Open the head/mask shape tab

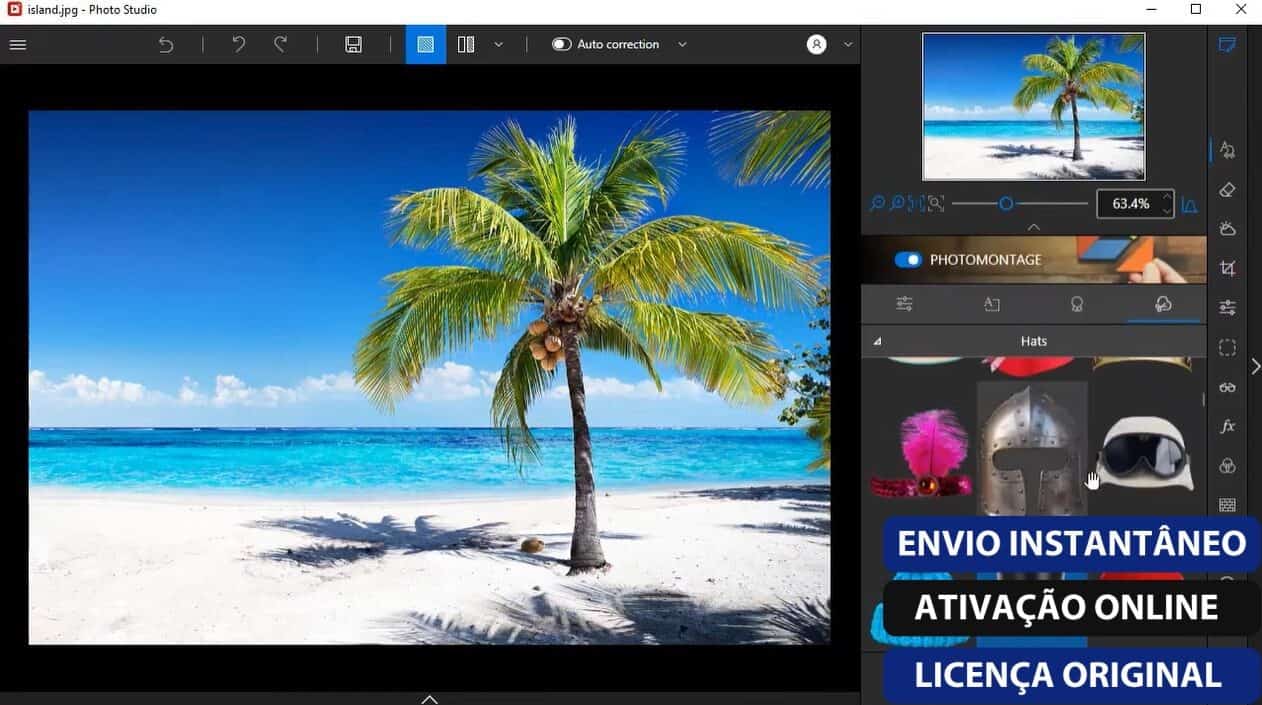1077,304
